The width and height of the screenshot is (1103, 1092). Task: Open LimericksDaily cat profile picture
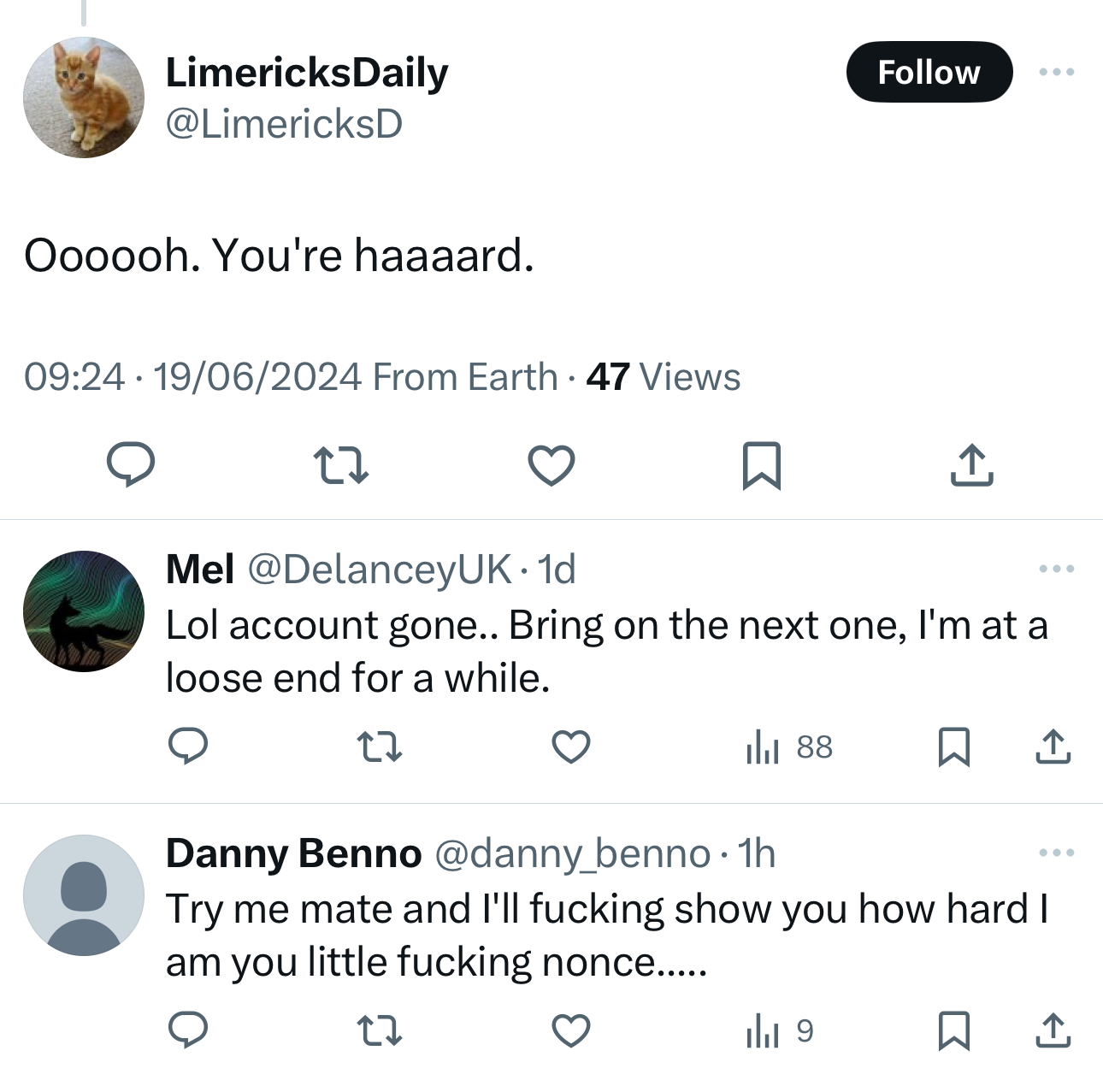(84, 97)
